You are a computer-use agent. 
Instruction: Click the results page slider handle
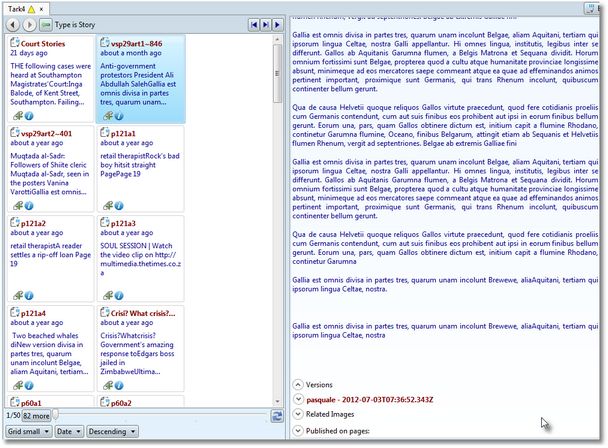pos(55,415)
